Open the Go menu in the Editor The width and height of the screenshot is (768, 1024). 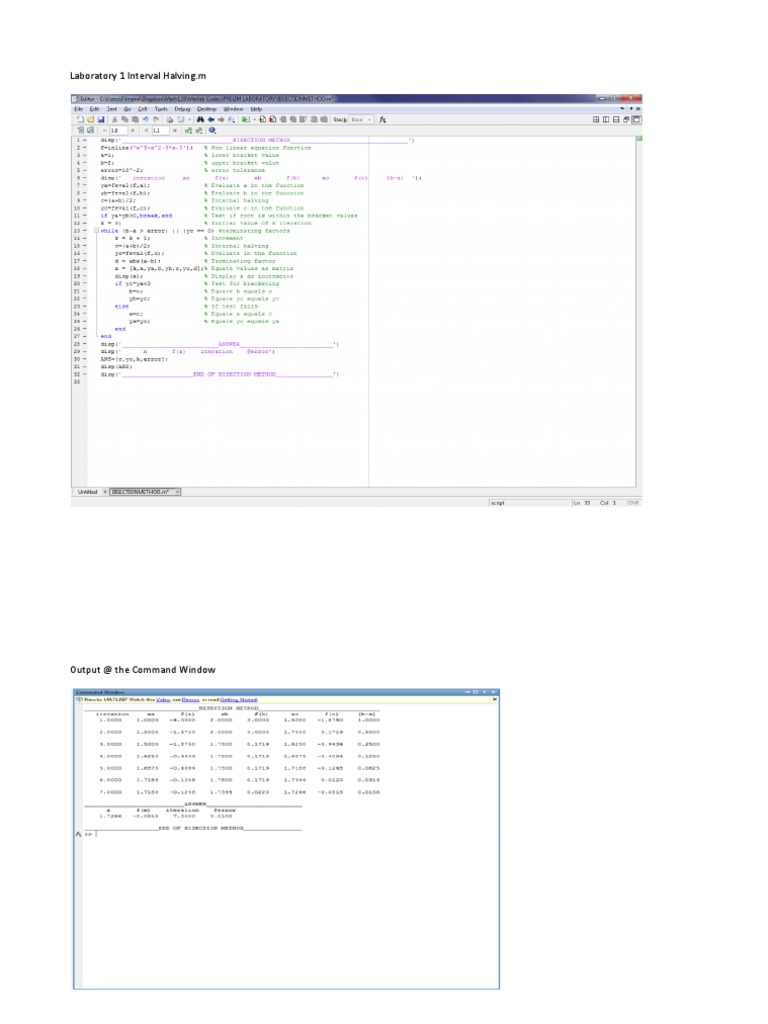[127, 109]
